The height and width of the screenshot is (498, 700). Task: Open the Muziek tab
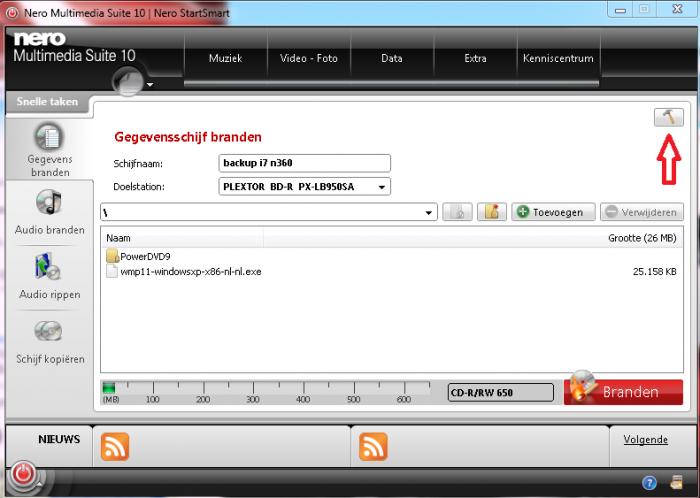pos(225,58)
